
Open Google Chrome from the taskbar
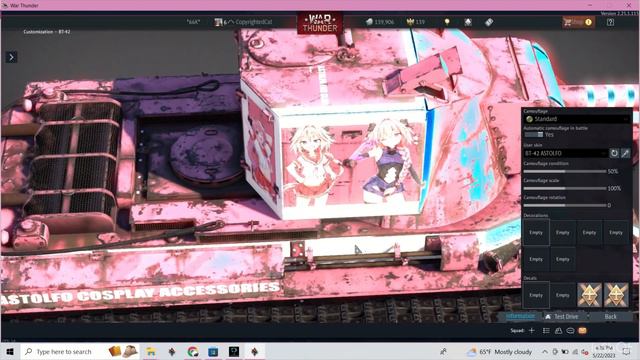[x=193, y=351]
